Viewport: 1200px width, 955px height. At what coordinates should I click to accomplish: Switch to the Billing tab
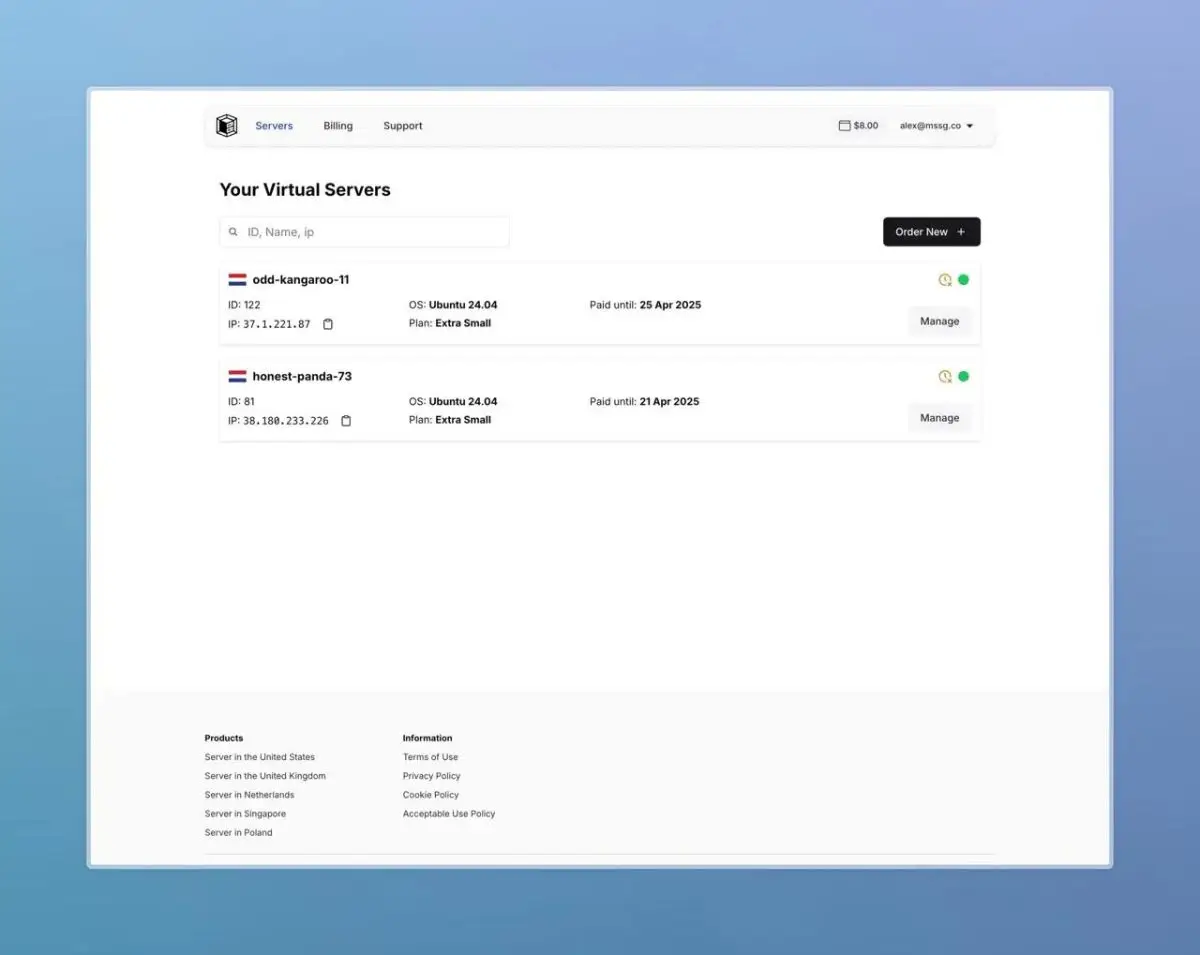(338, 126)
